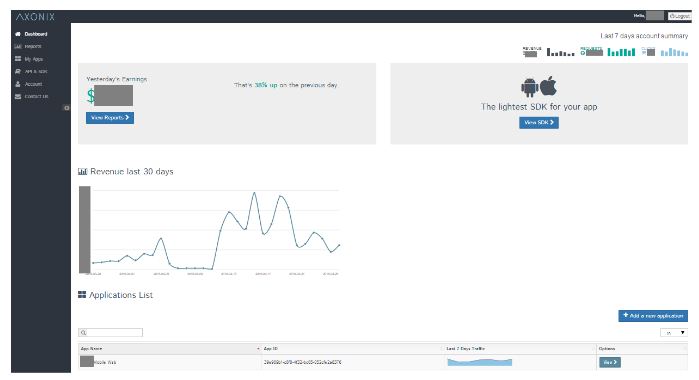Click Add a new application button
This screenshot has height=380, width=699.
pyautogui.click(x=653, y=316)
